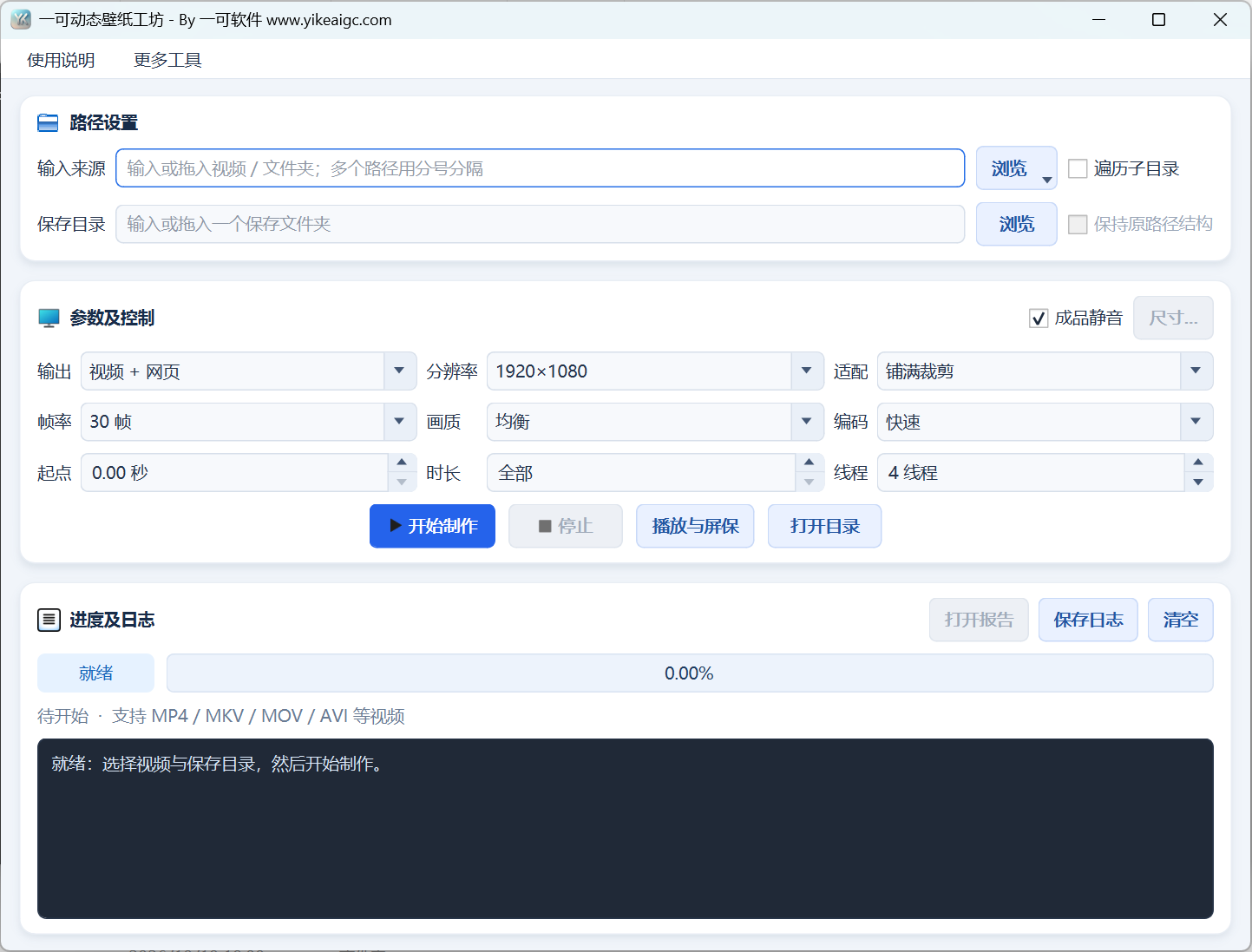Click the monitor icon beside 参数及控制
The image size is (1252, 952).
(49, 318)
